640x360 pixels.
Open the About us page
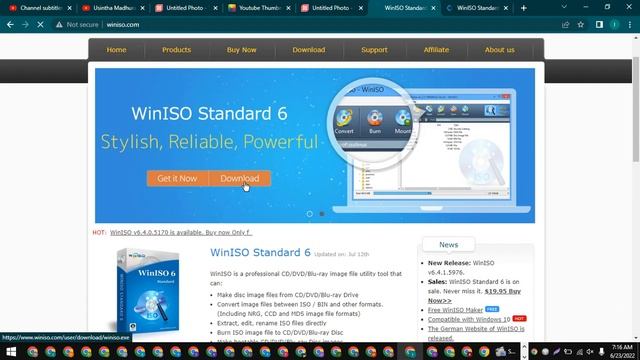pyautogui.click(x=500, y=50)
